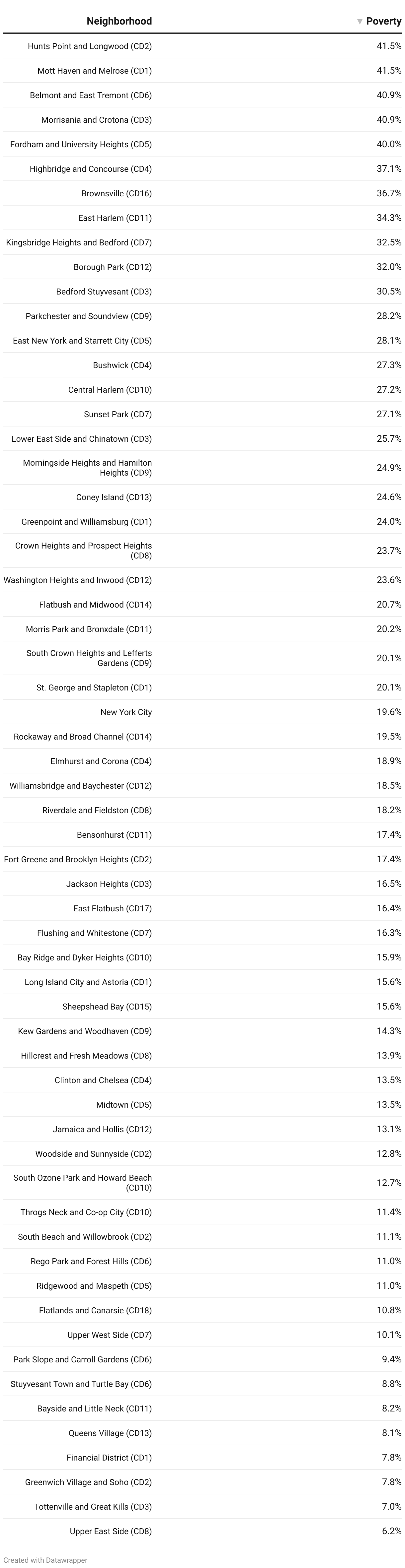
Task: Click Queens Village (CD13) row
Action: coord(110,1433)
